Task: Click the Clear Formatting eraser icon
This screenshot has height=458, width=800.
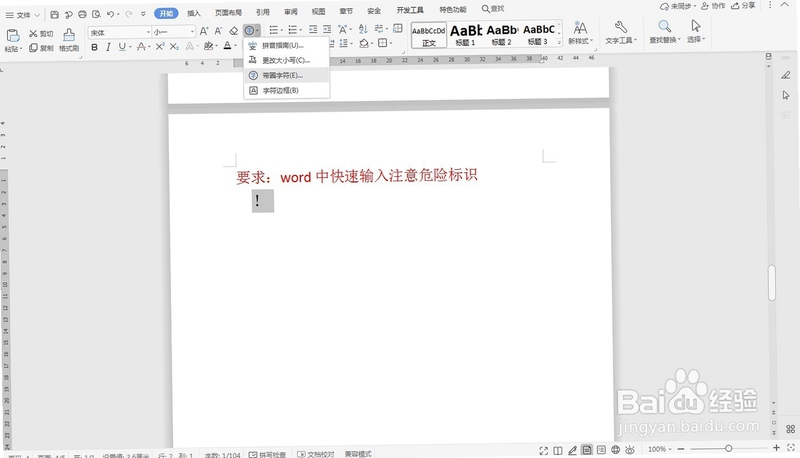Action: point(234,31)
